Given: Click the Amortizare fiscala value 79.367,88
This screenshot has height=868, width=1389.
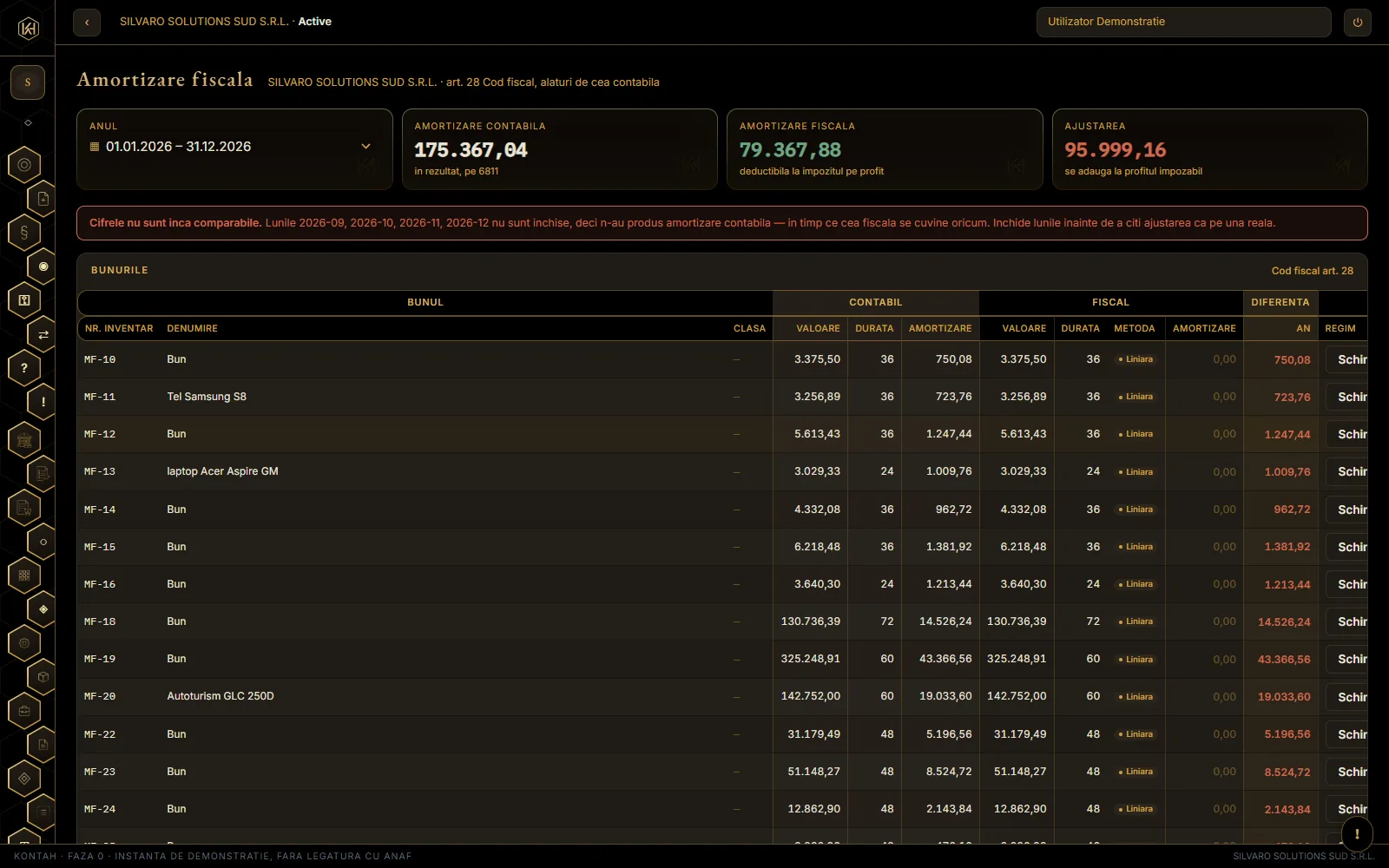Looking at the screenshot, I should pyautogui.click(x=790, y=150).
